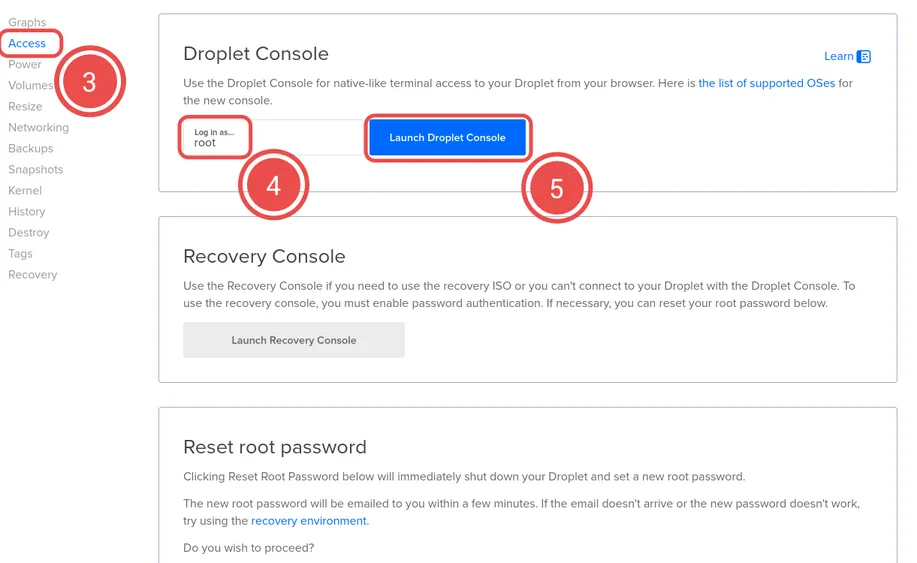The height and width of the screenshot is (563, 917).
Task: Navigate to Networking in sidebar
Action: [38, 127]
